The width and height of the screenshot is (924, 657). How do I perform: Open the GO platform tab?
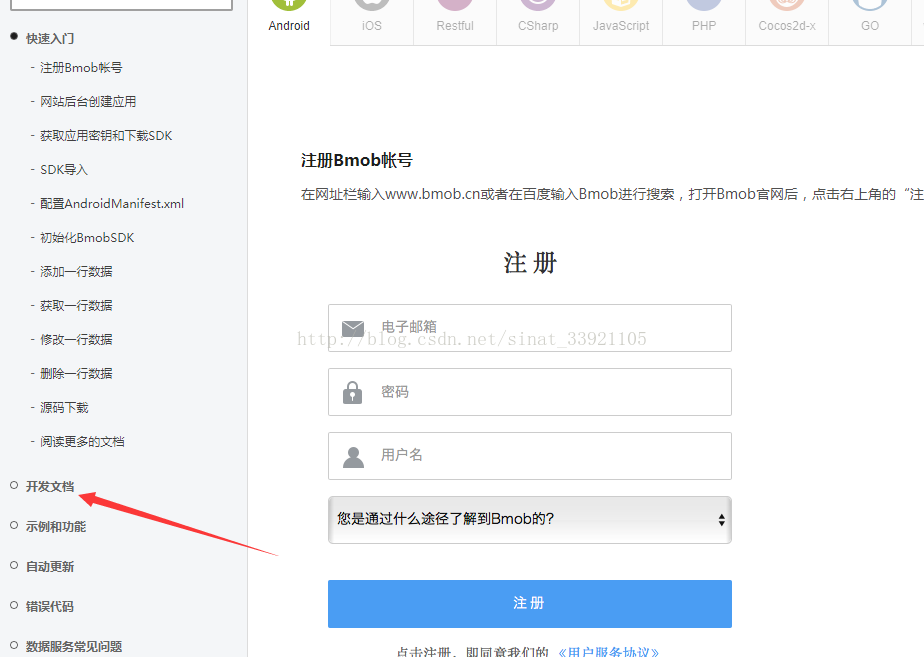(870, 22)
